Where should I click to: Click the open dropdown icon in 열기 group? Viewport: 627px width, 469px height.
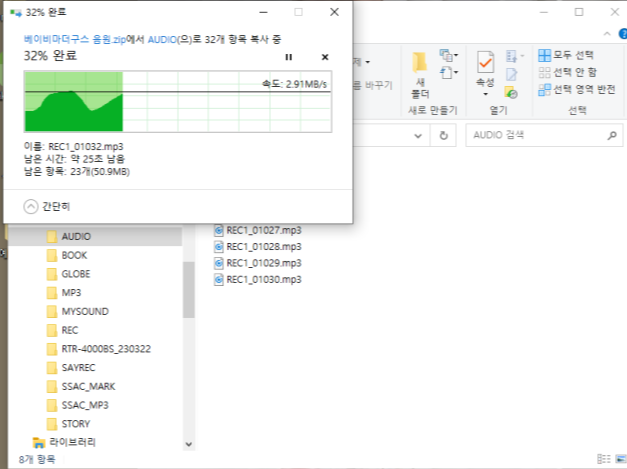tap(514, 56)
